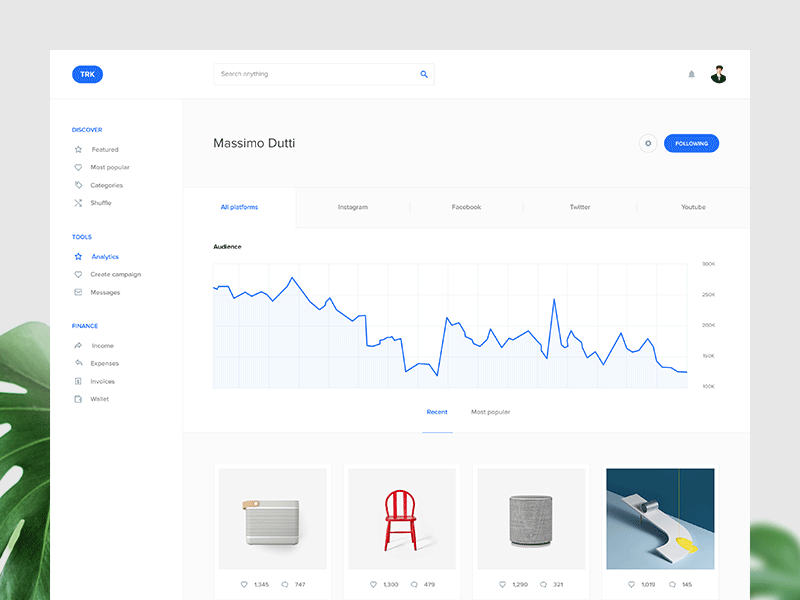Open Wallet using its card icon

(77, 398)
